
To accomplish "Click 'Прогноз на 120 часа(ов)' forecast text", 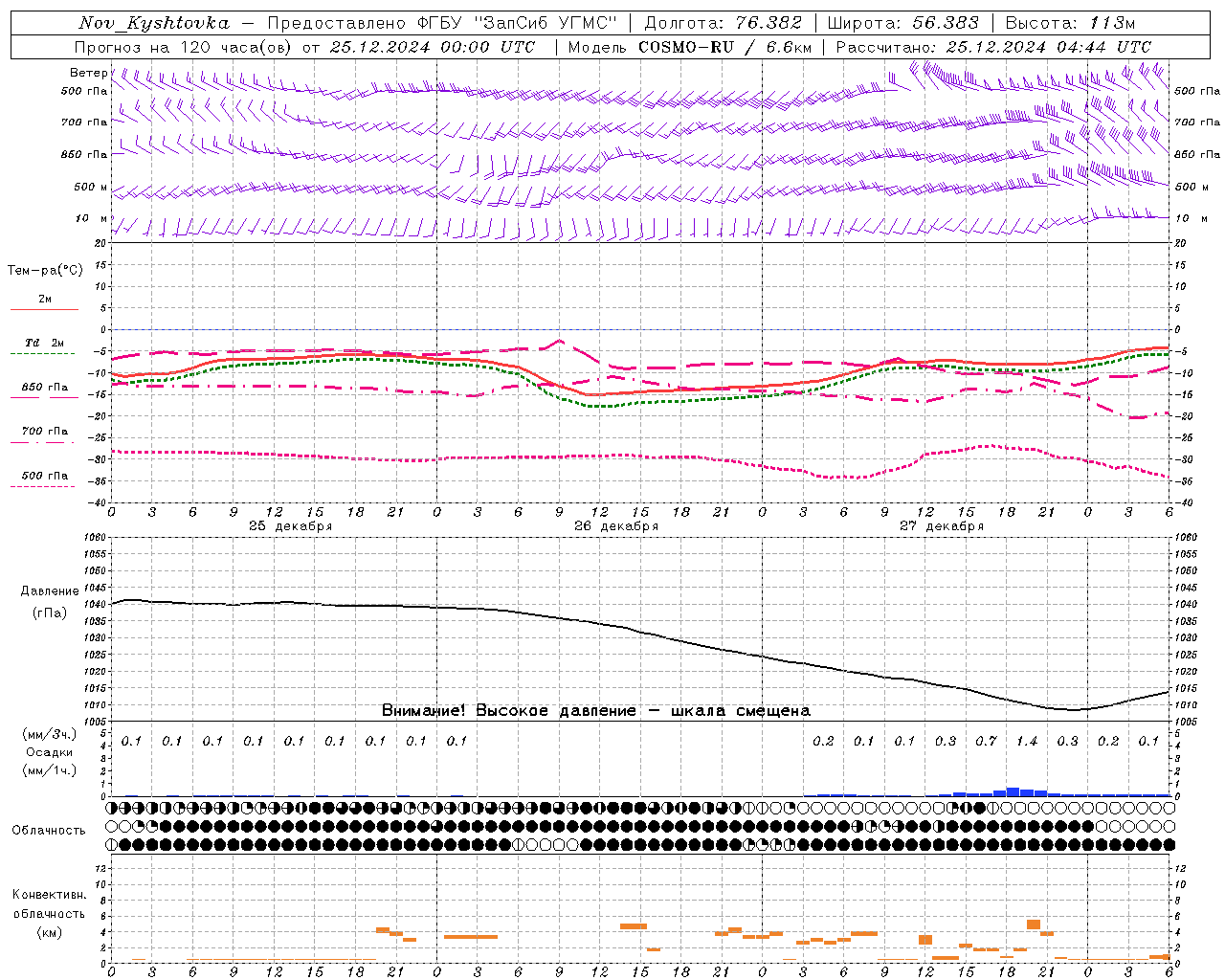I will 184,47.
